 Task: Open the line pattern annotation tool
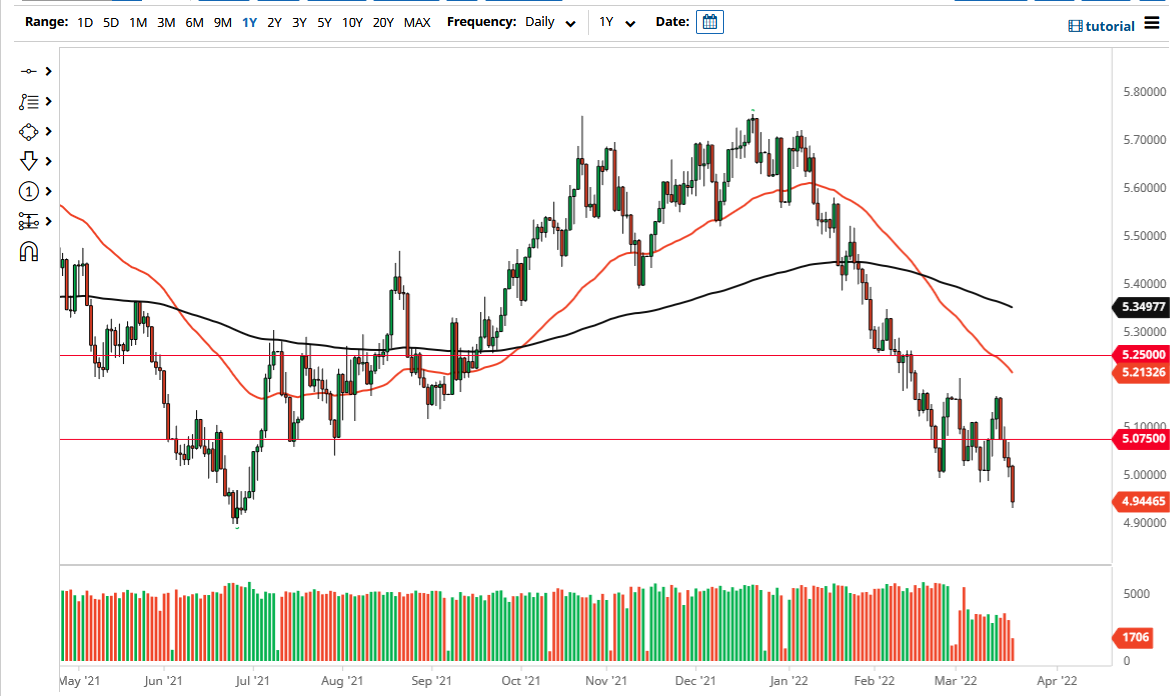click(x=28, y=101)
